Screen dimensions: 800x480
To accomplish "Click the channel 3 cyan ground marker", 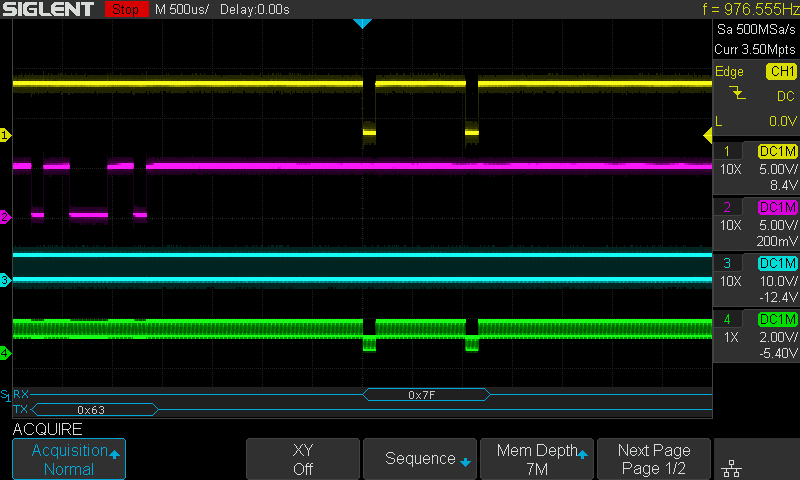I will tap(5, 281).
